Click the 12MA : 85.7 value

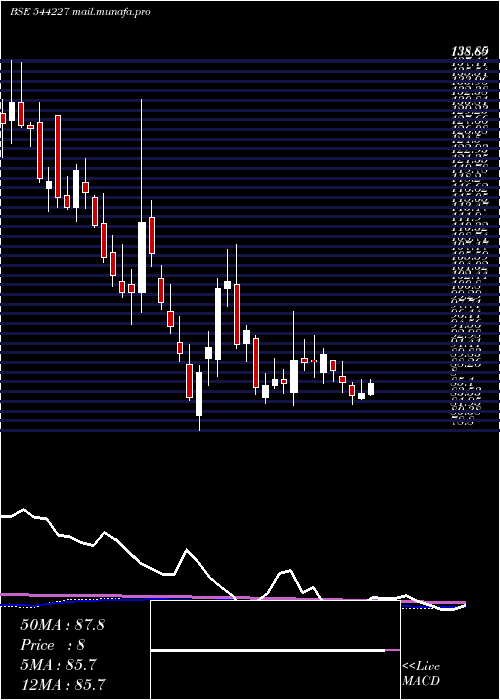(62, 684)
